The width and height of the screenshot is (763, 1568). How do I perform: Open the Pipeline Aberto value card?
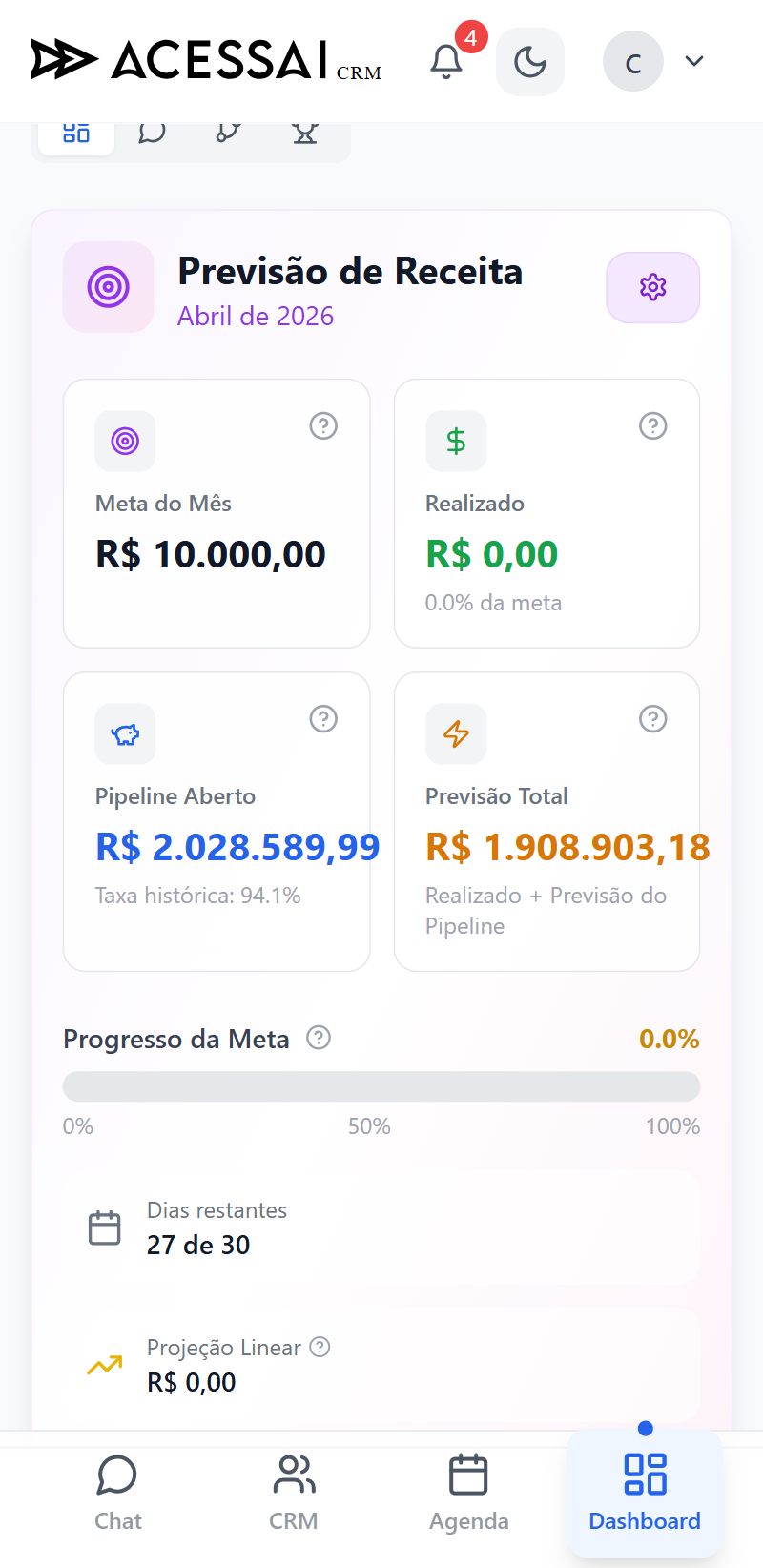click(217, 822)
